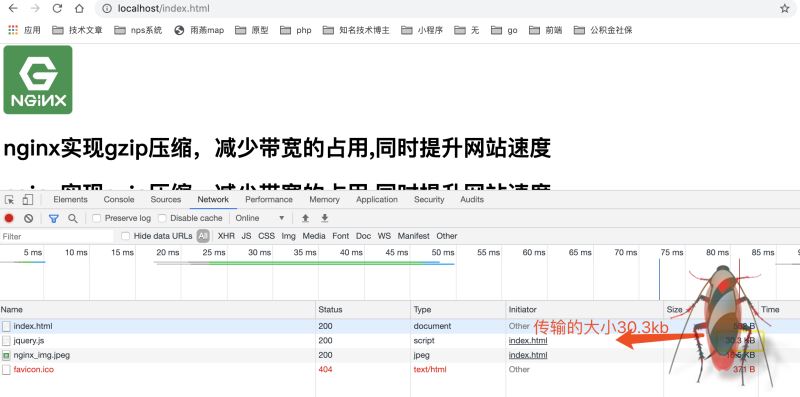Open the nps系统 bookmark folder

click(x=138, y=30)
